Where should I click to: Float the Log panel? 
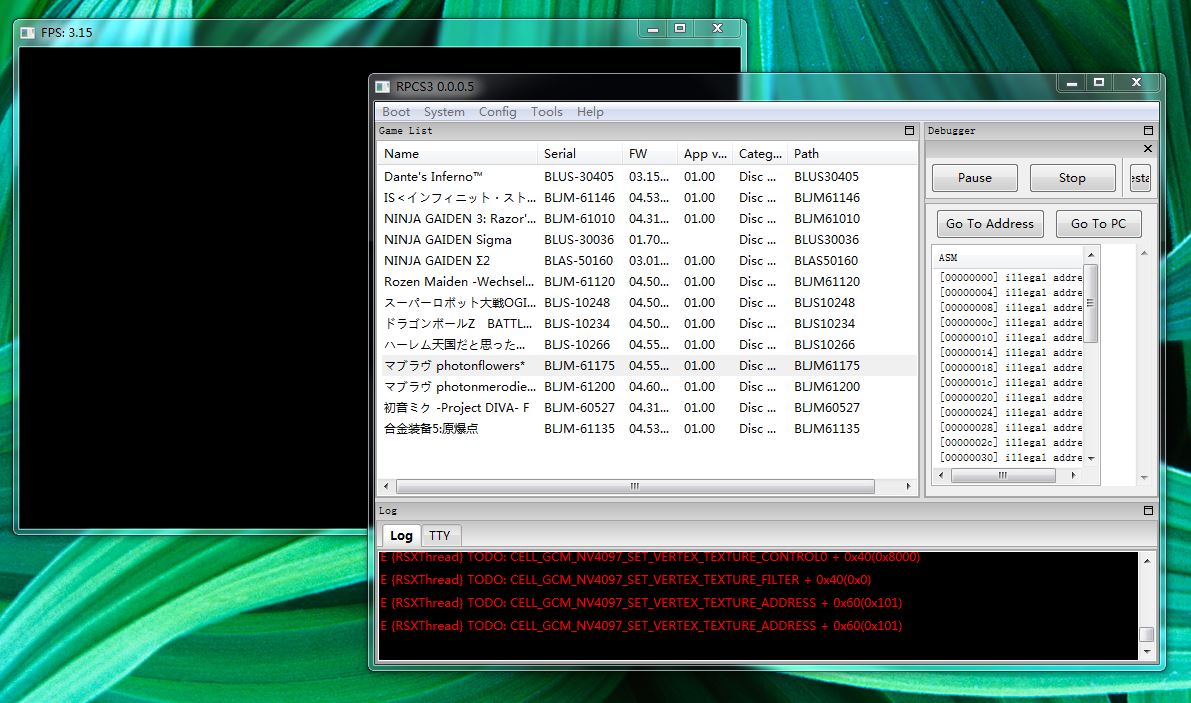coord(1148,511)
